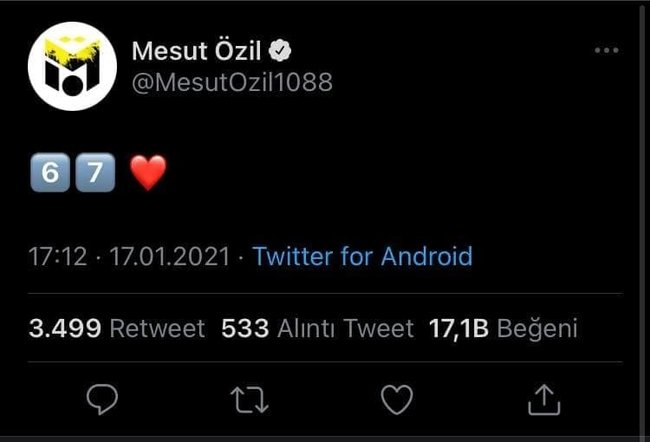This screenshot has width=650, height=442.
Task: Click the Mesut Özil display name
Action: click(x=195, y=50)
